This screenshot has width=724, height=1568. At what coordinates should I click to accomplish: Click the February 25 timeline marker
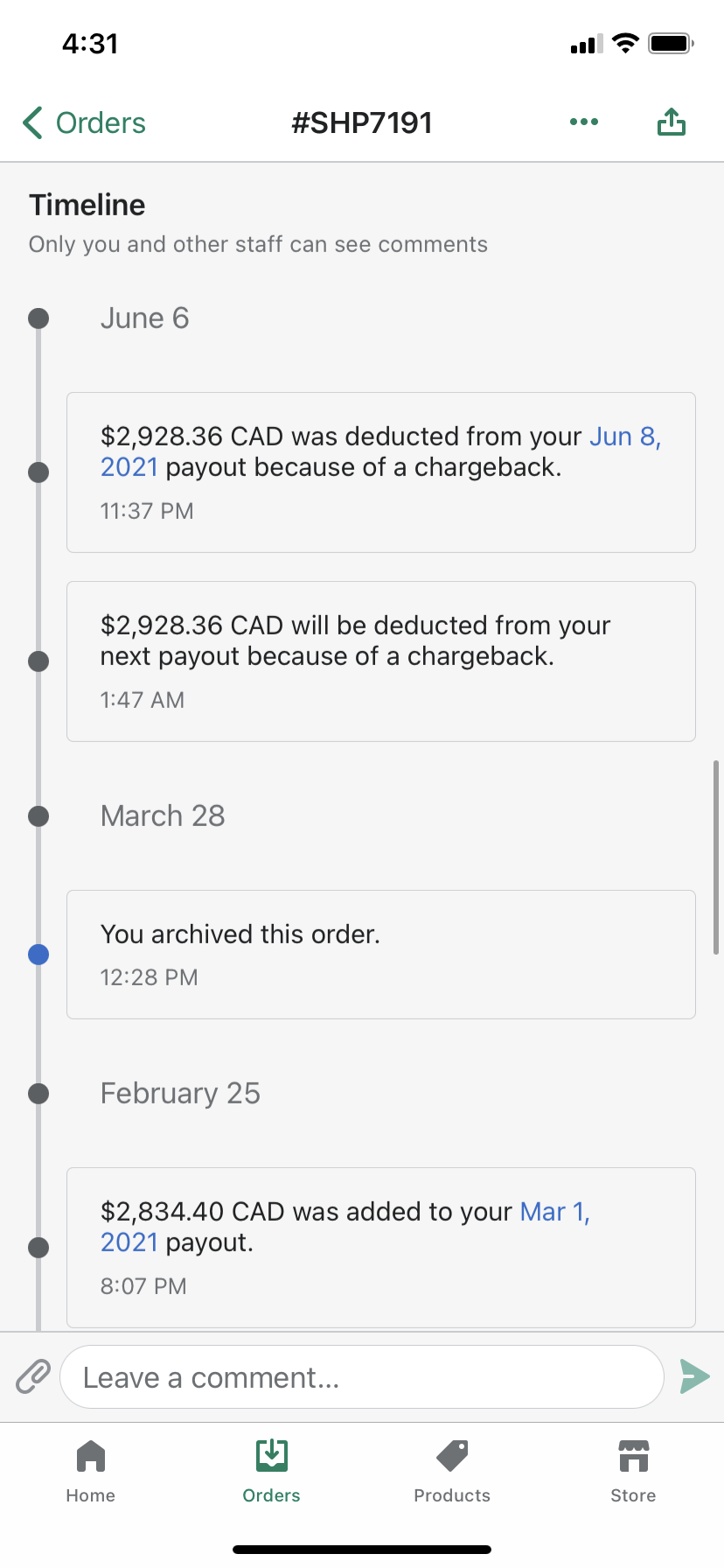tap(38, 1094)
